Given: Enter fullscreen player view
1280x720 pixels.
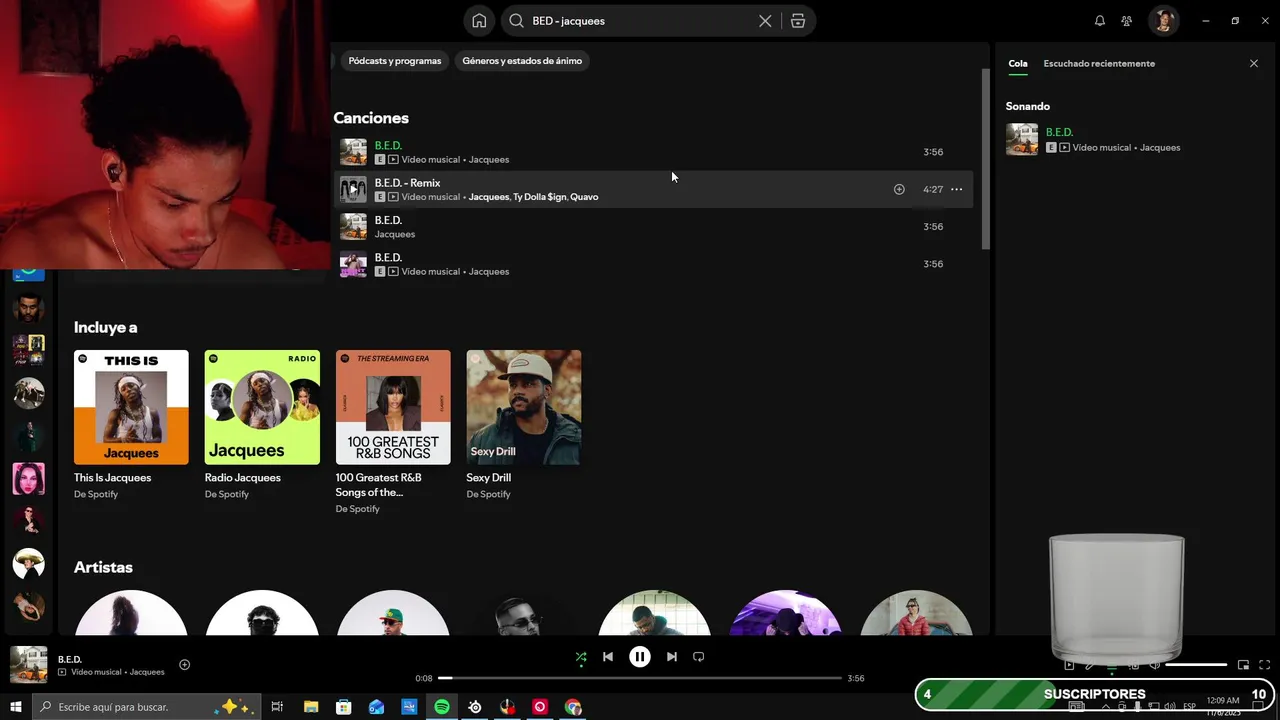Looking at the screenshot, I should [x=1265, y=665].
